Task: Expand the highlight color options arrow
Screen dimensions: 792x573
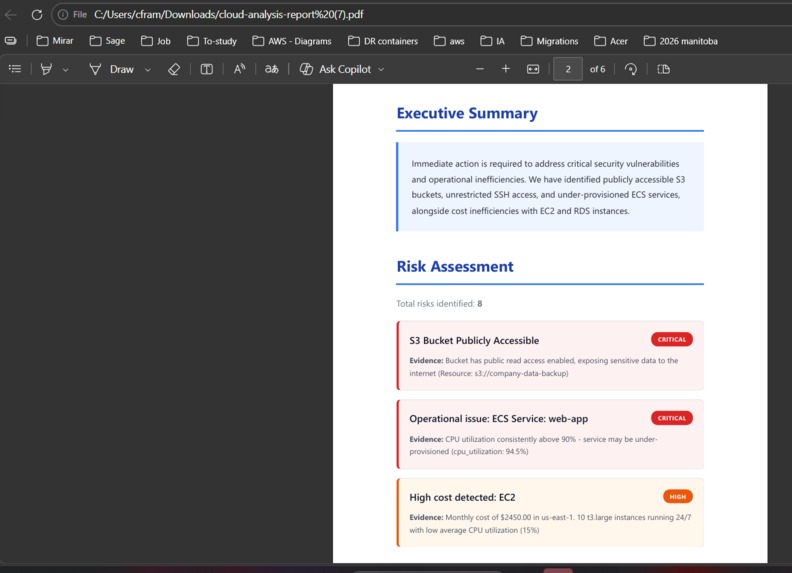Action: coord(66,70)
